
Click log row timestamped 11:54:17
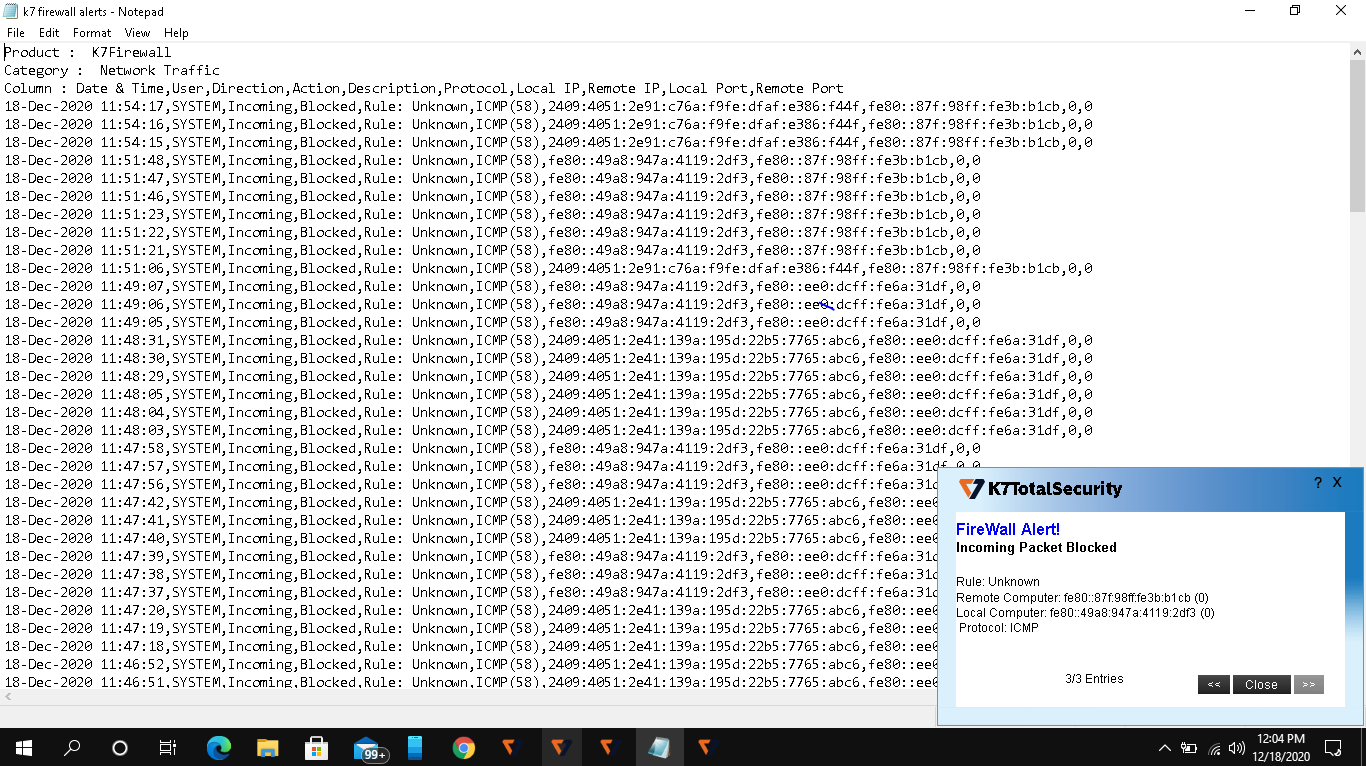pos(548,106)
